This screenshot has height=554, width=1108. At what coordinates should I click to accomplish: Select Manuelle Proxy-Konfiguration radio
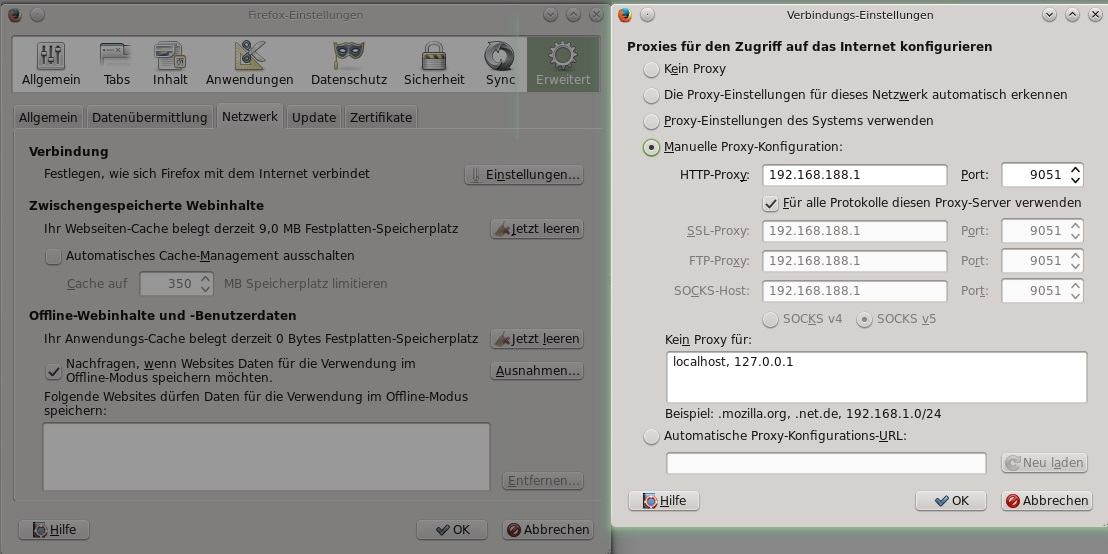tap(651, 147)
